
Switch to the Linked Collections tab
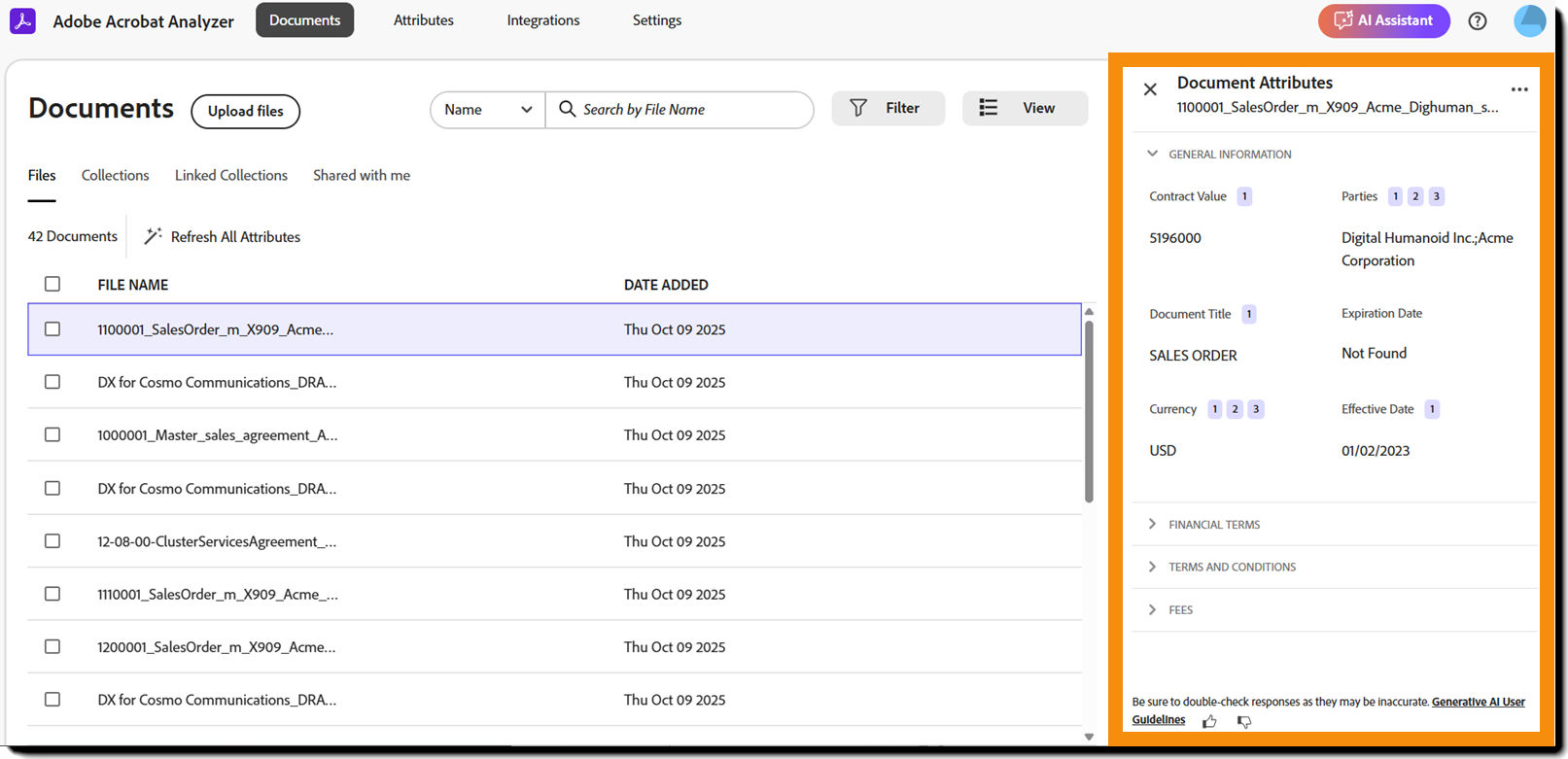[x=231, y=176]
